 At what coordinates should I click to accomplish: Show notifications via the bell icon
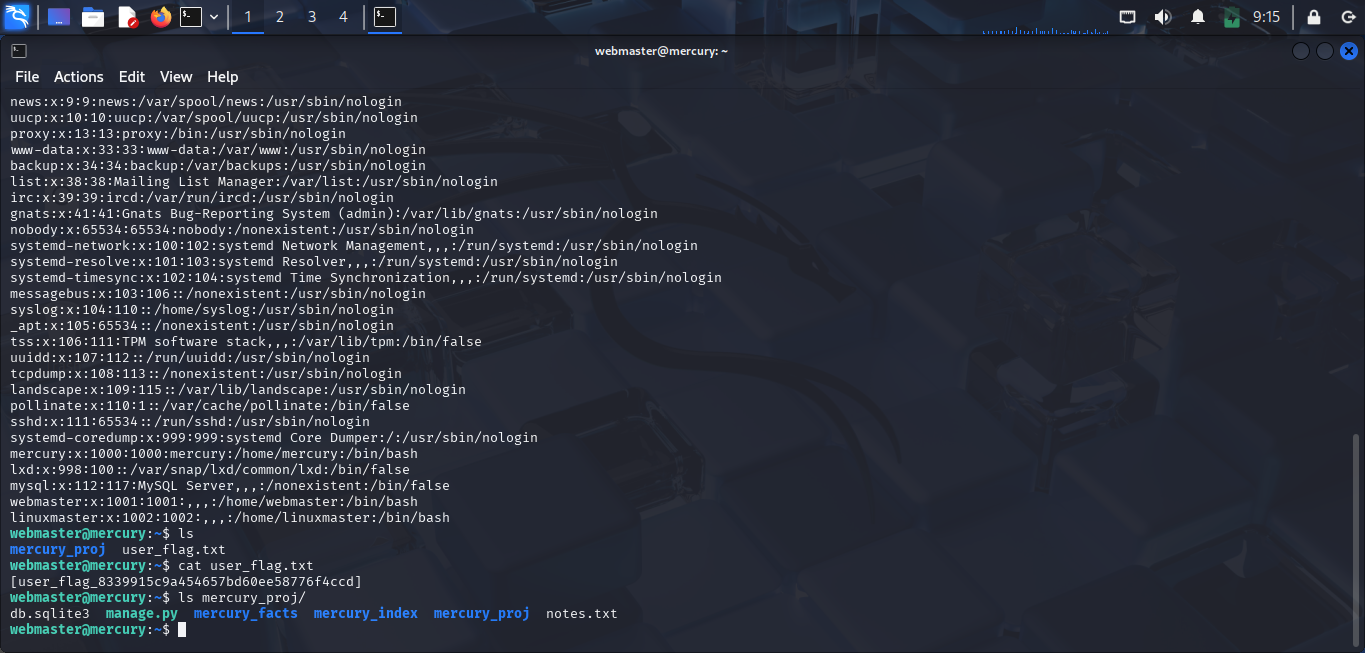tap(1197, 17)
